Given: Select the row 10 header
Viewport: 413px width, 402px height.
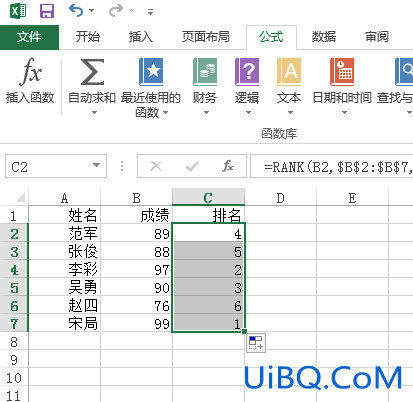Looking at the screenshot, I should point(14,378).
